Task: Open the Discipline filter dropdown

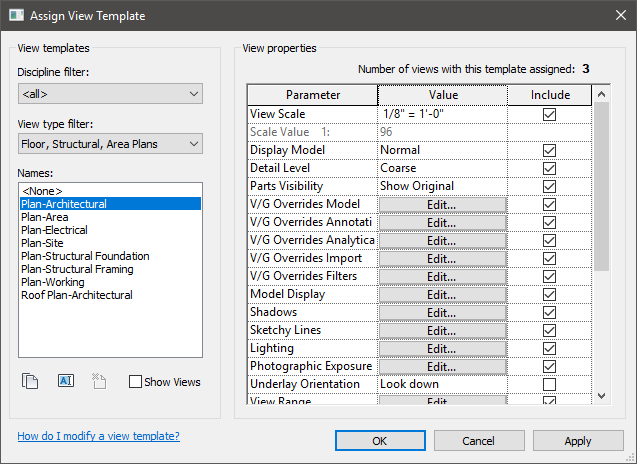Action: coord(110,94)
